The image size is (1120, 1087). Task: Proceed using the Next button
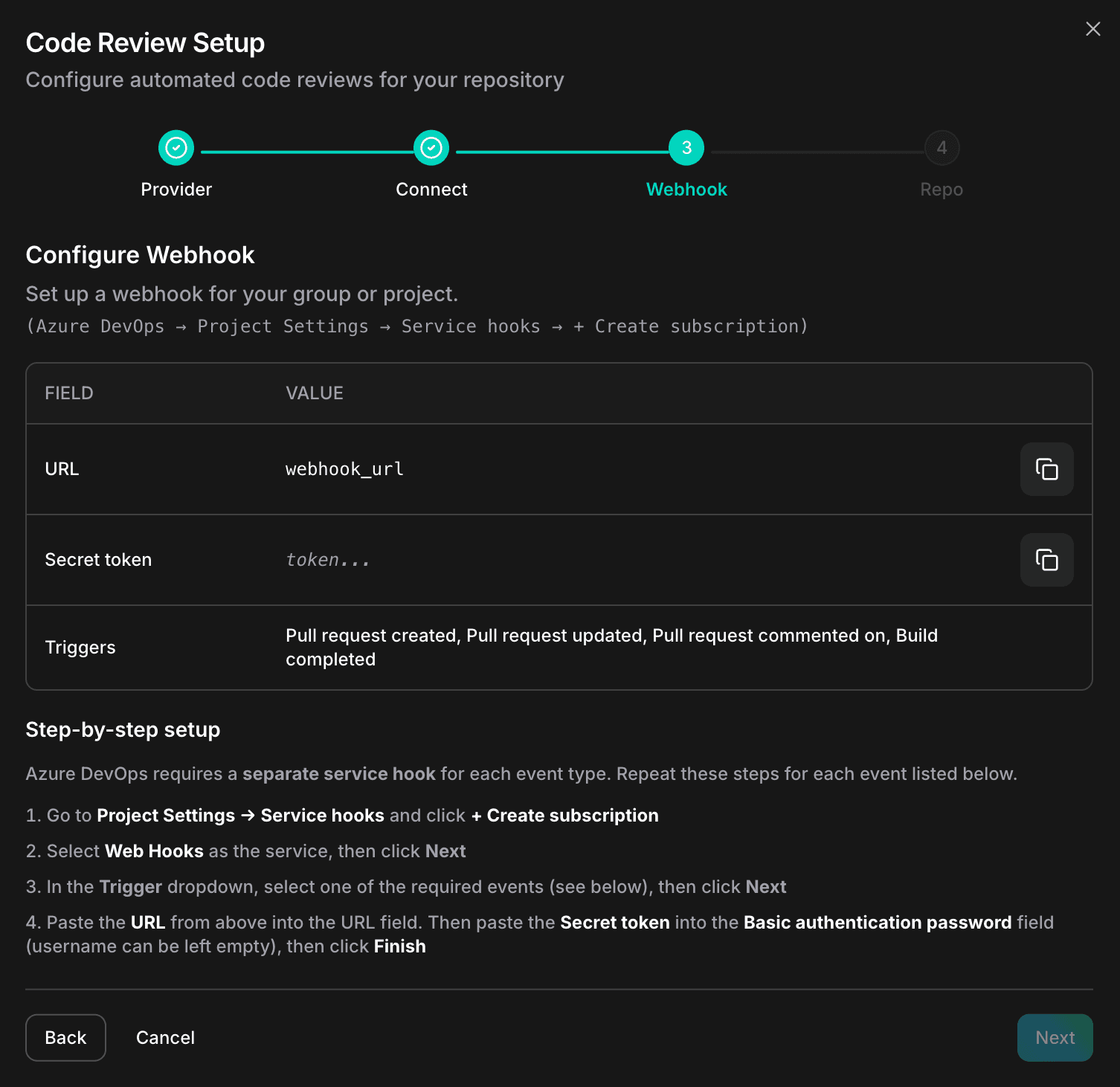[x=1055, y=1037]
